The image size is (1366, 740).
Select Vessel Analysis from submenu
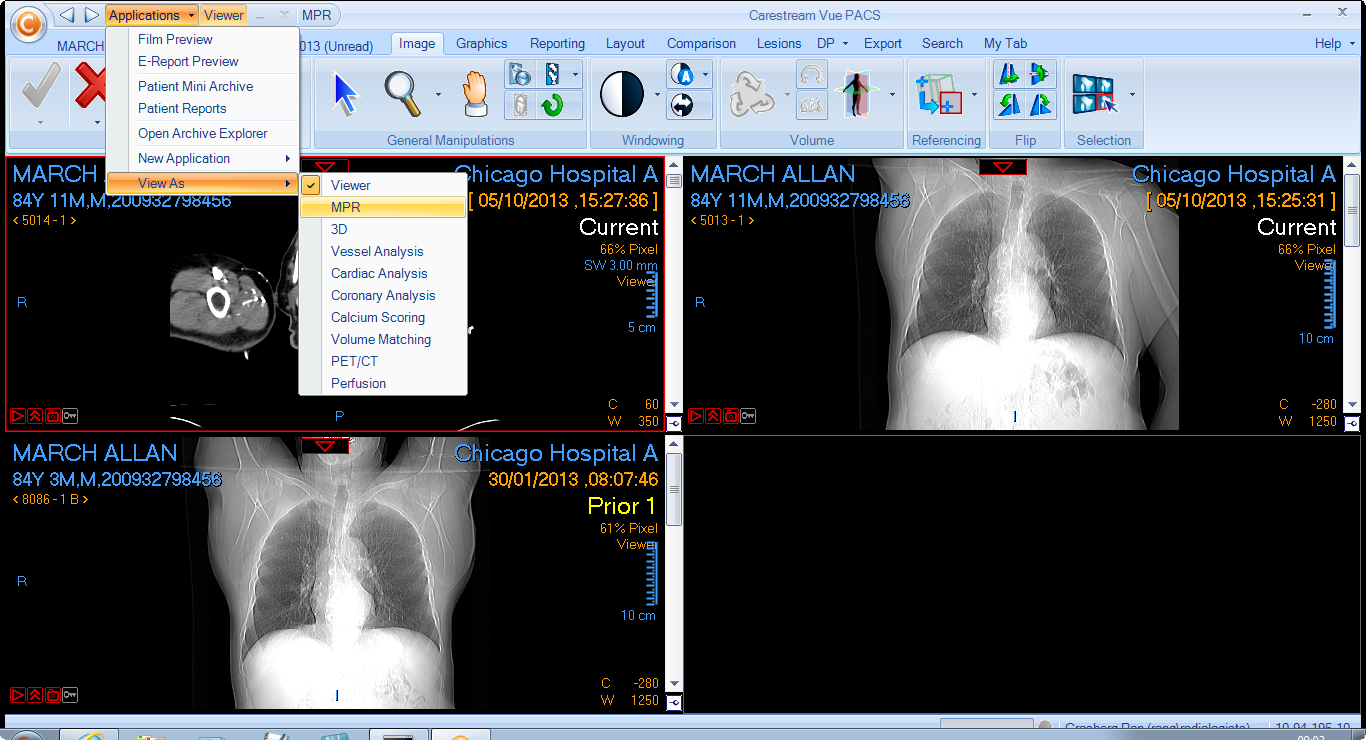[383, 251]
